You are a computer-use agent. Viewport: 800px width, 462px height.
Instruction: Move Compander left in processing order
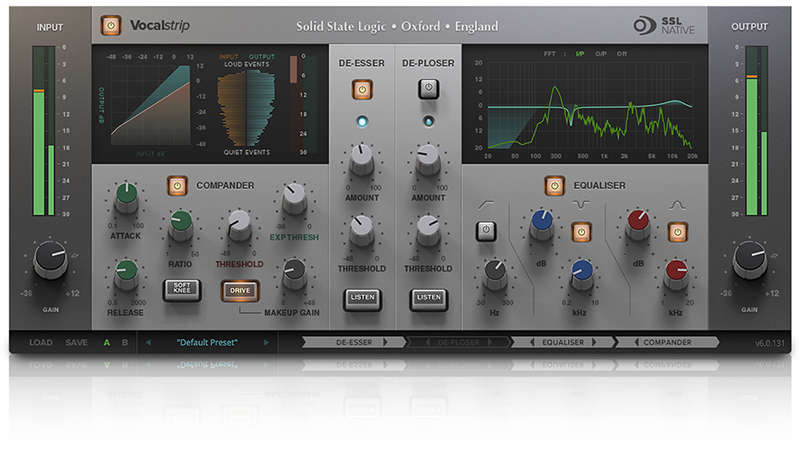636,342
